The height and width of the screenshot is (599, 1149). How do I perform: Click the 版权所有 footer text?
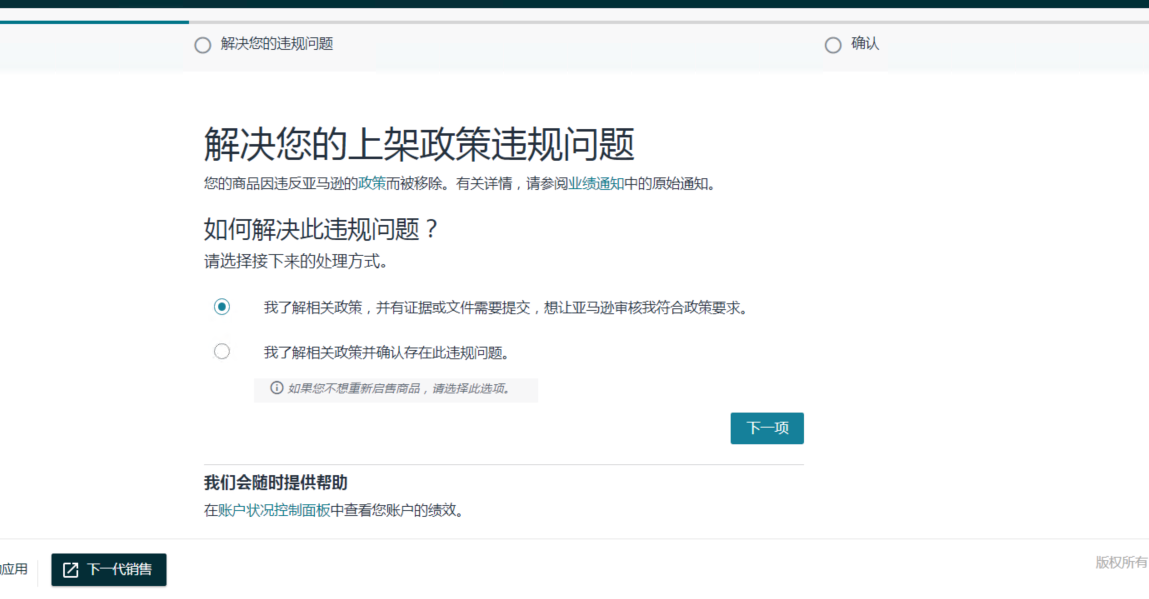(x=1122, y=562)
